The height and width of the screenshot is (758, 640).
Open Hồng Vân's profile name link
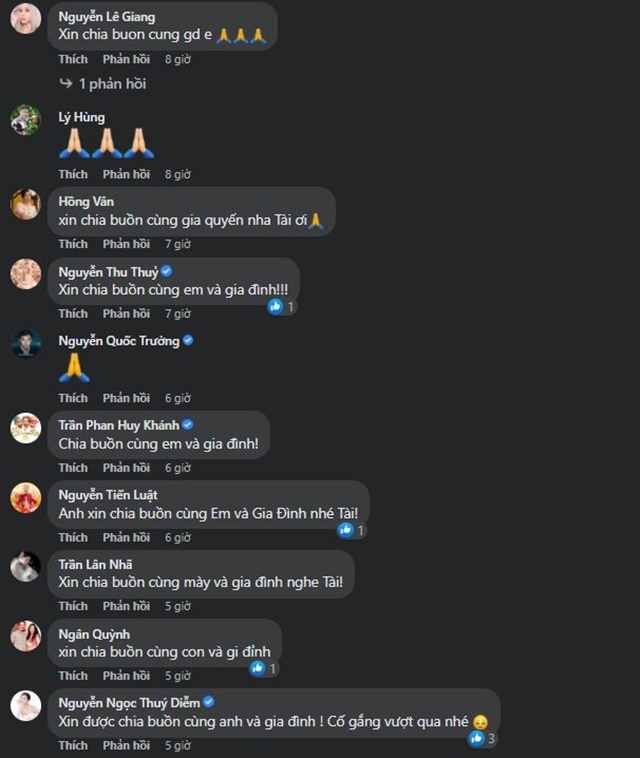[x=86, y=201]
